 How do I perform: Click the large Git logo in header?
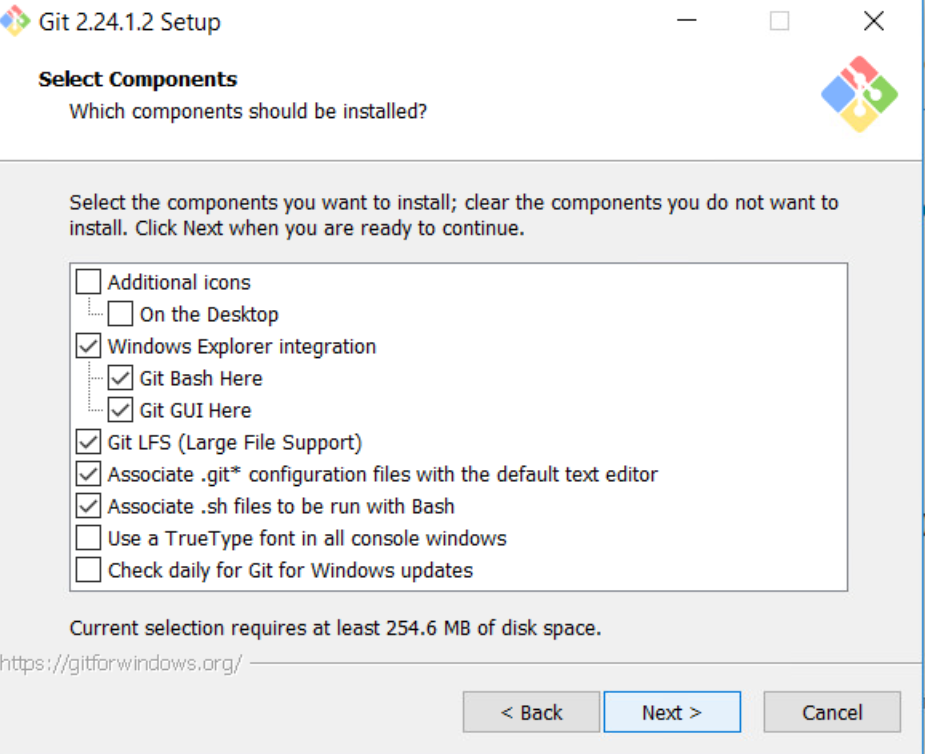coord(859,95)
